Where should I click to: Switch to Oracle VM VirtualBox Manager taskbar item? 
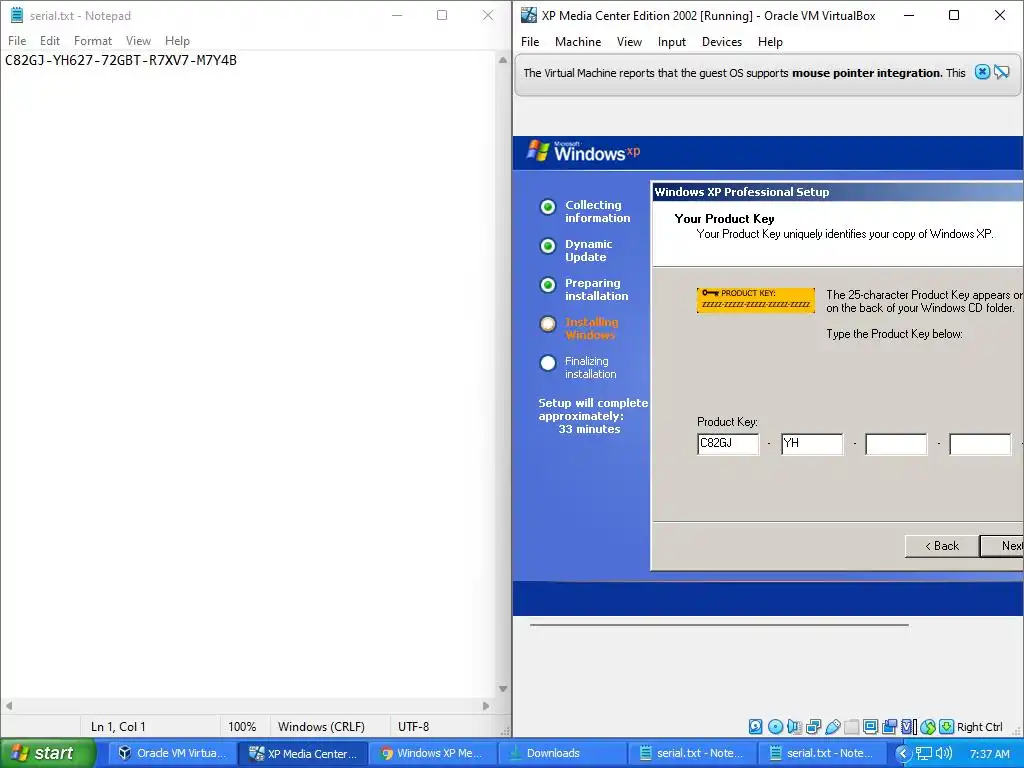[171, 753]
